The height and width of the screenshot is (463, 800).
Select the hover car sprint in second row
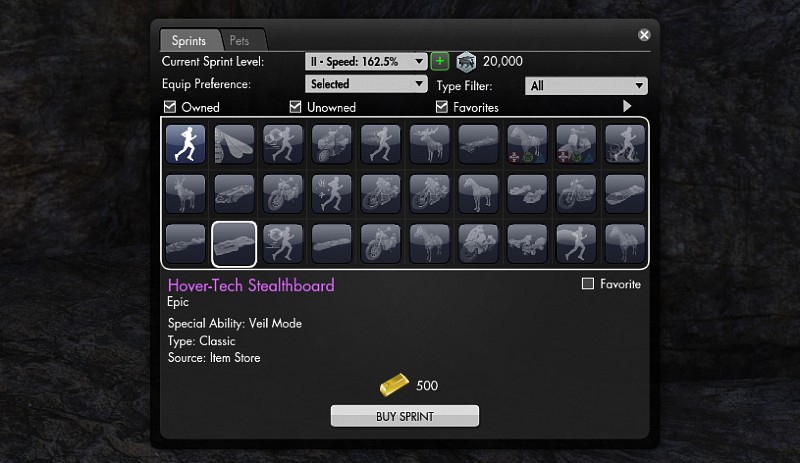[234, 194]
